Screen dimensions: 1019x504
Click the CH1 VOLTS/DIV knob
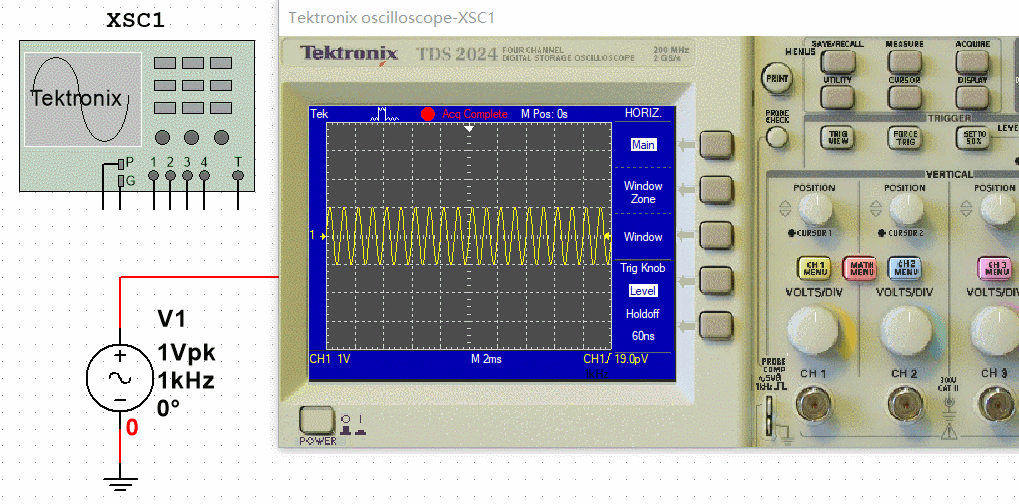813,331
